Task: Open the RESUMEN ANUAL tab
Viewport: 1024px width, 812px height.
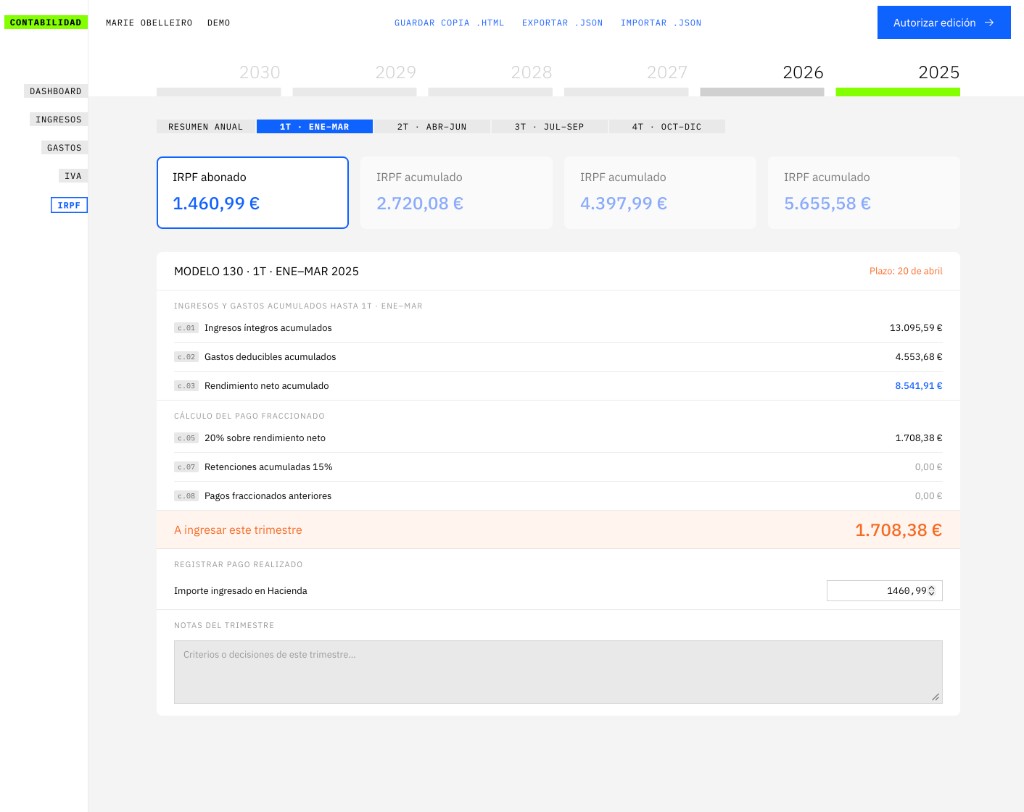Action: 206,127
